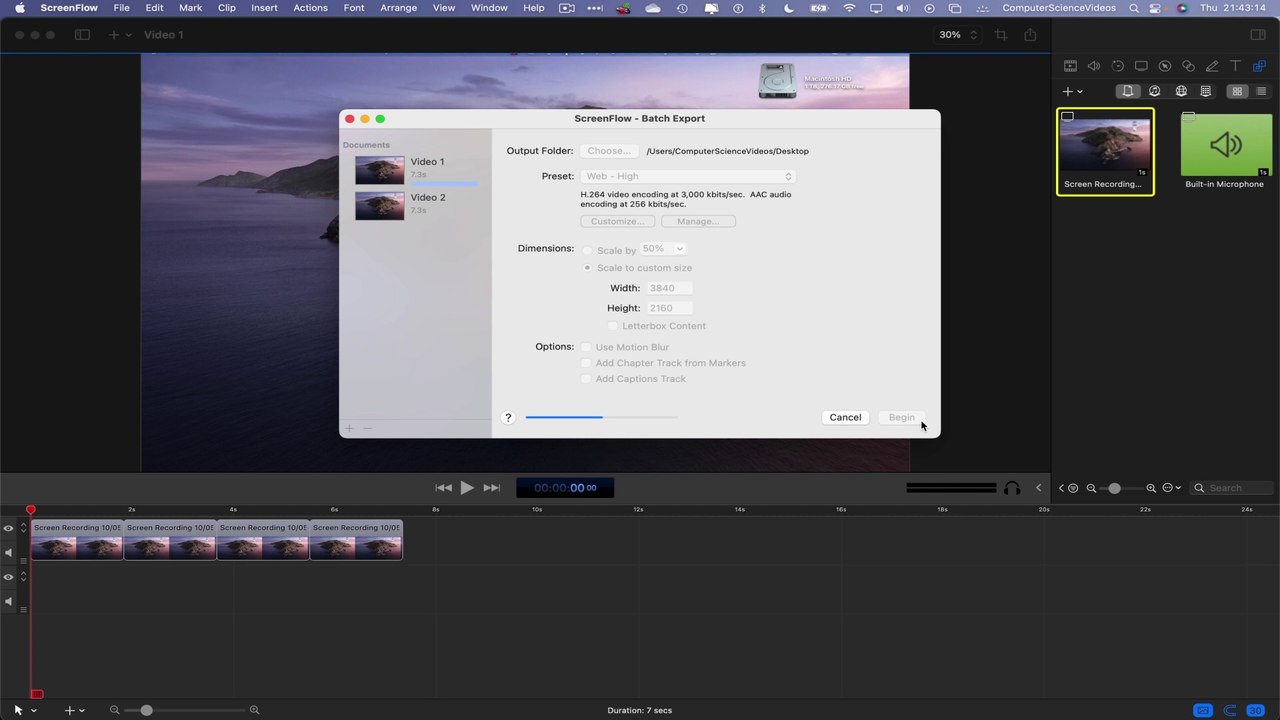Switch media library to grid view

coord(1237,91)
